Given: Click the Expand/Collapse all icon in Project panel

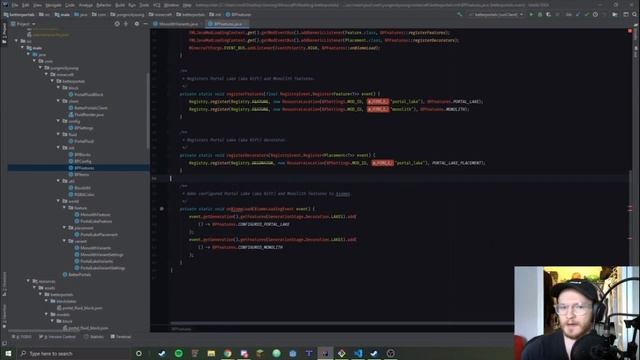Looking at the screenshot, I should (x=126, y=24).
